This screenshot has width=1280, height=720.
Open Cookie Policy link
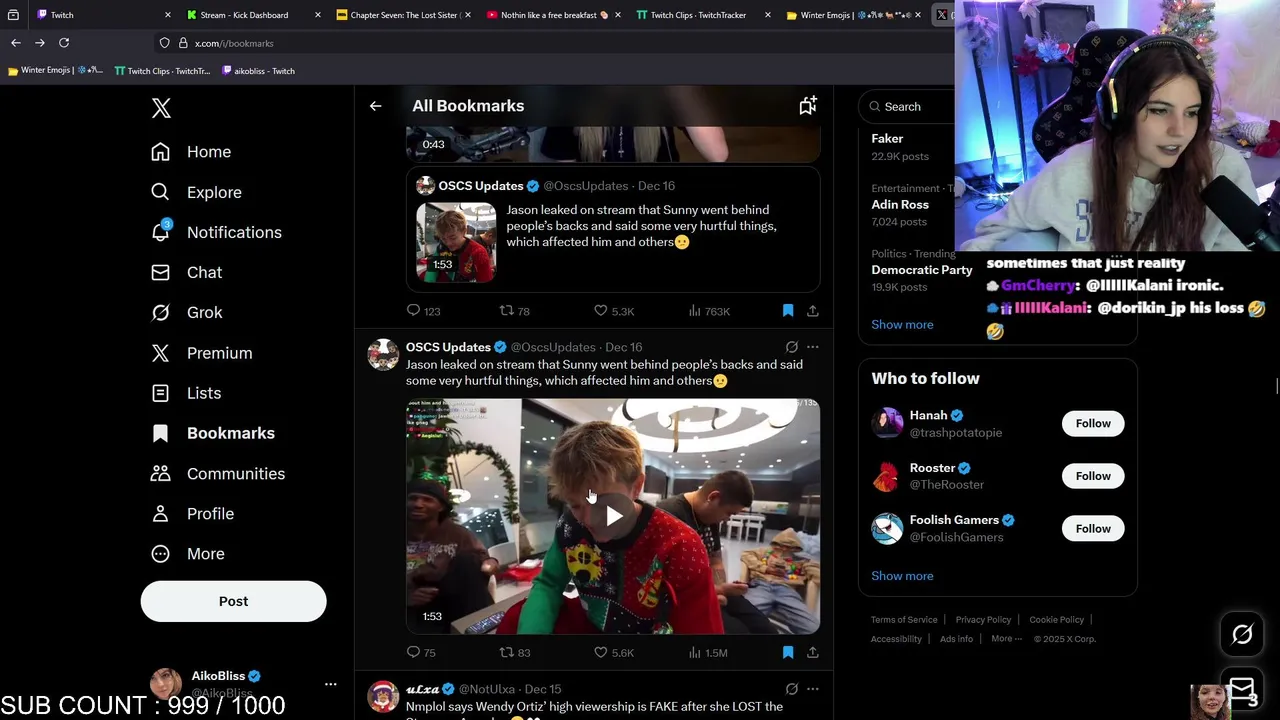(1056, 620)
